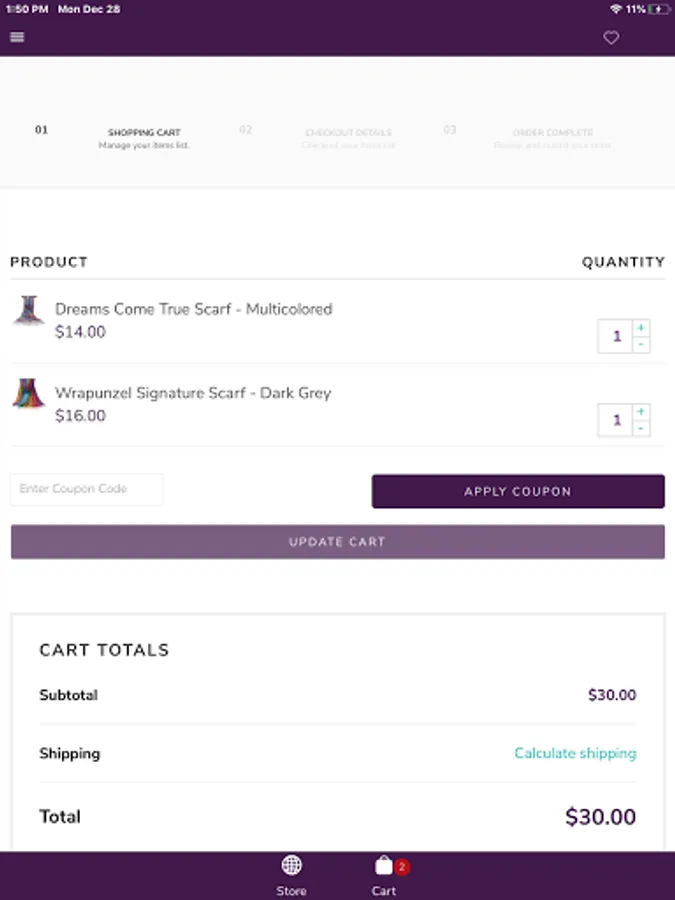Click the Wrapunzel Signature Scarf thumbnail
The height and width of the screenshot is (900, 675).
(28, 393)
